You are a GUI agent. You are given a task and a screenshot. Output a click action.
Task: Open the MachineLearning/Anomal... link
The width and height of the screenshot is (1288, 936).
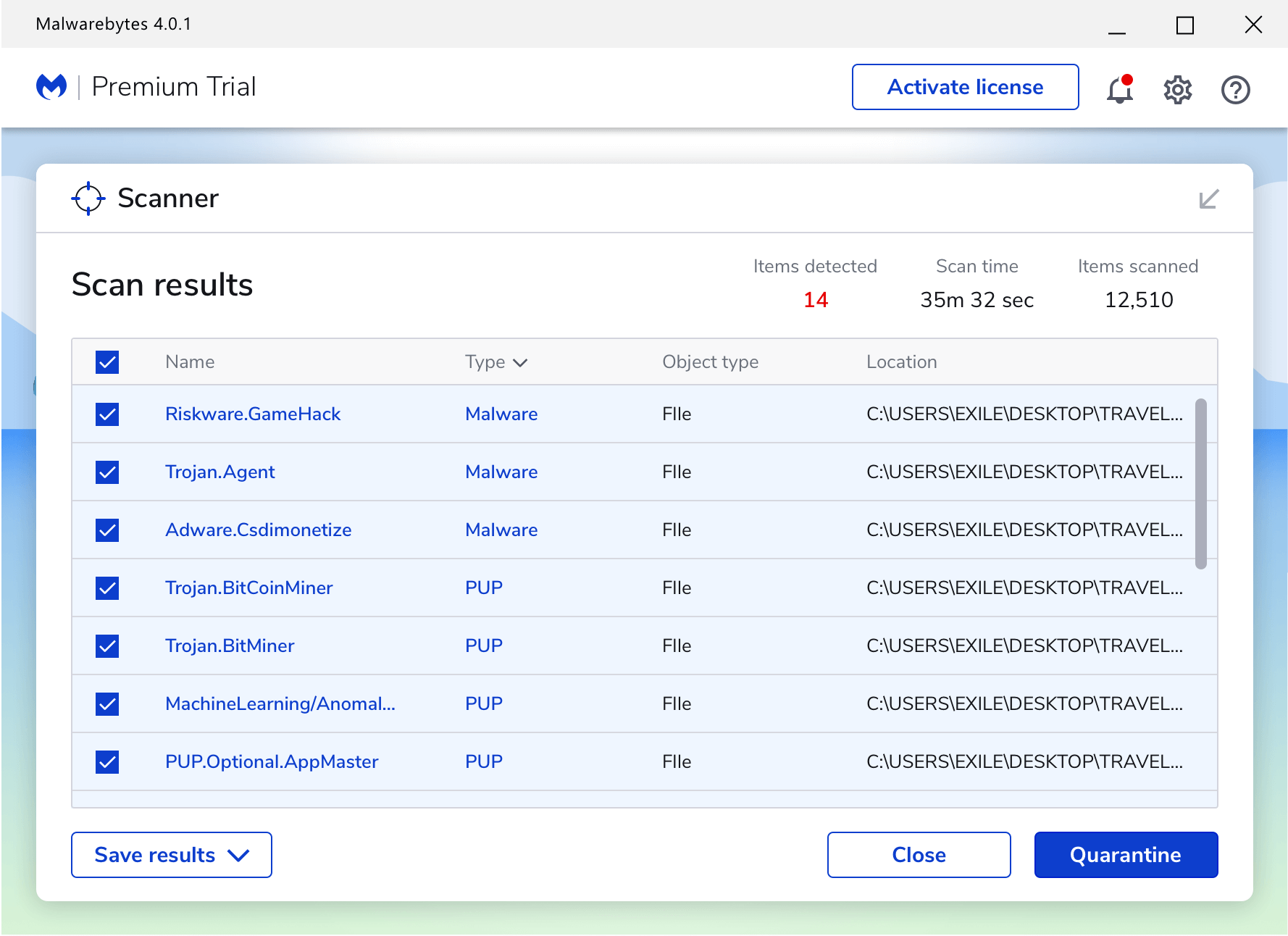pos(280,703)
